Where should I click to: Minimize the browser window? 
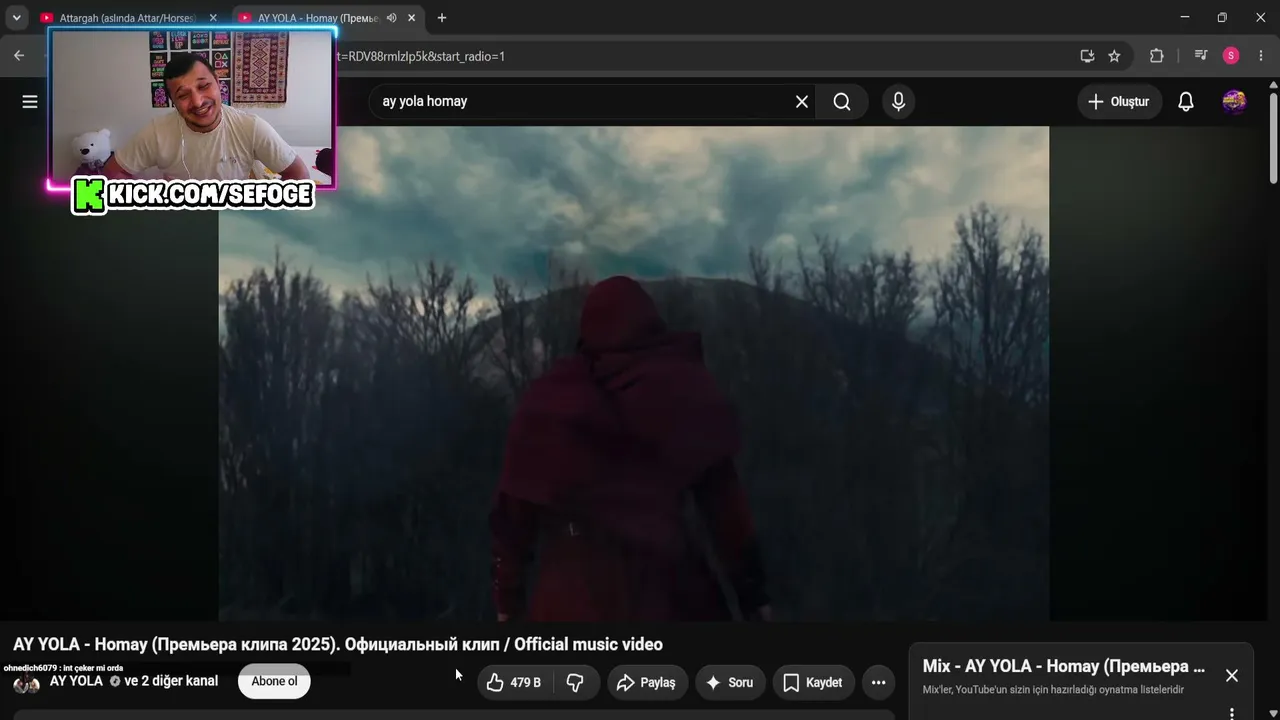pyautogui.click(x=1185, y=18)
